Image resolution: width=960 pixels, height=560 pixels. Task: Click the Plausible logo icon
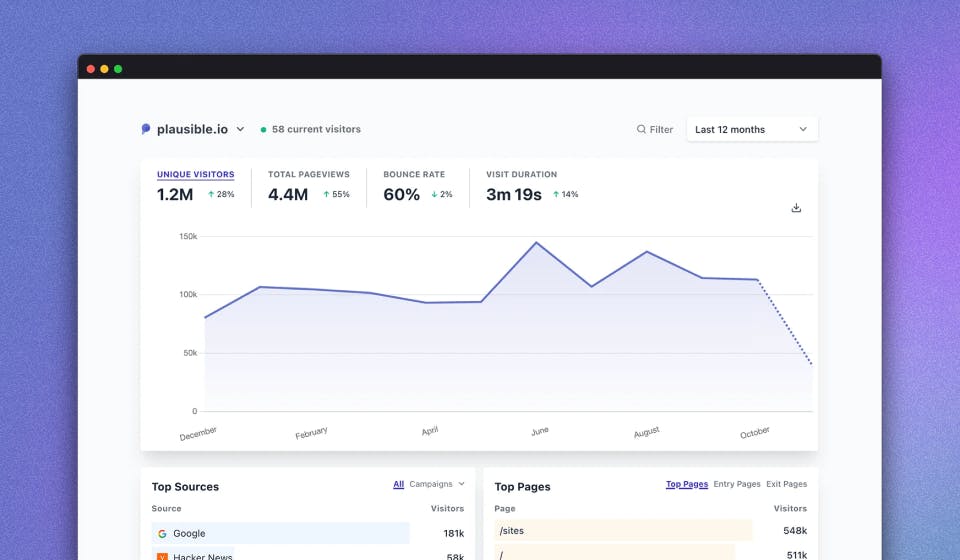(x=146, y=129)
